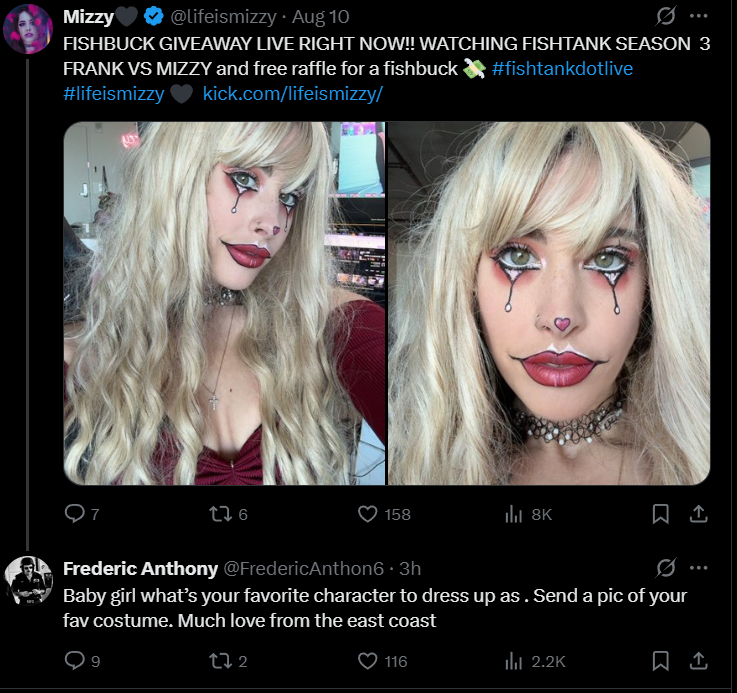Screen dimensions: 737x693
Task: Open left photo with red top
Action: click(x=224, y=303)
